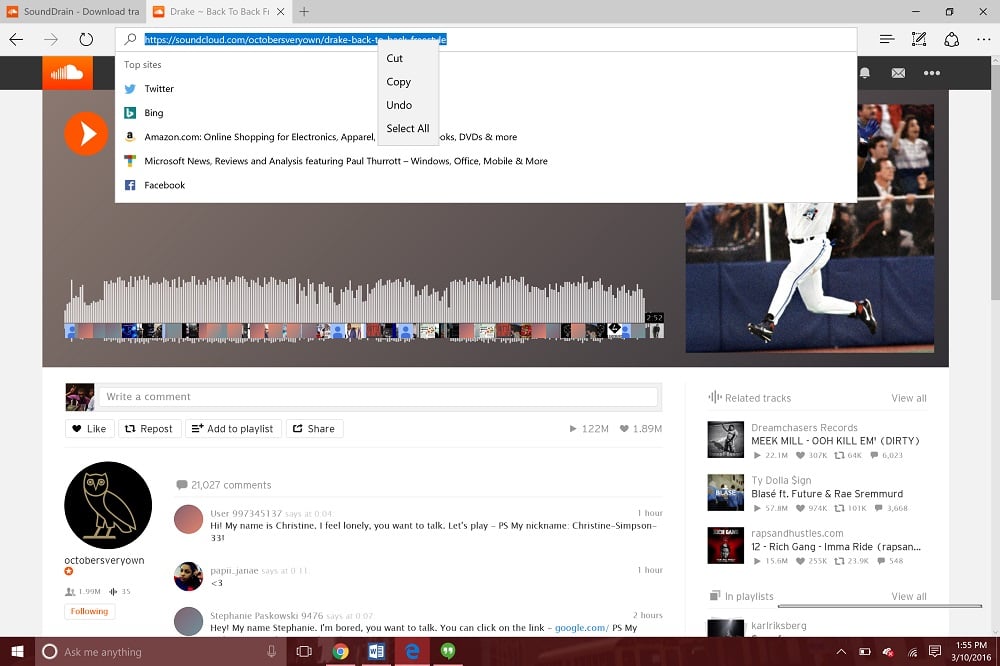Open Stephanie Paskowski 9476 commenter profile

pos(267,616)
